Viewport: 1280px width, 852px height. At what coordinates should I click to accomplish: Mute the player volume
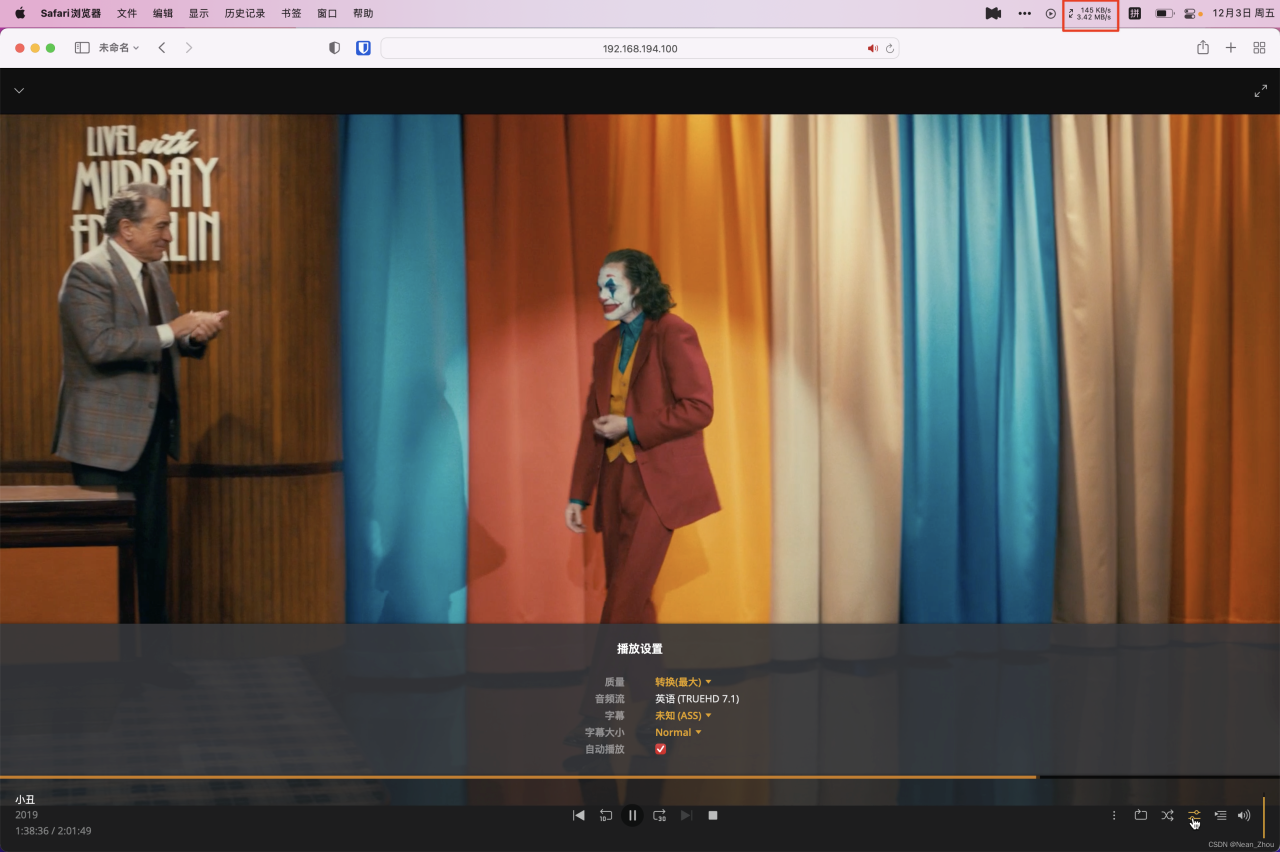(1244, 815)
